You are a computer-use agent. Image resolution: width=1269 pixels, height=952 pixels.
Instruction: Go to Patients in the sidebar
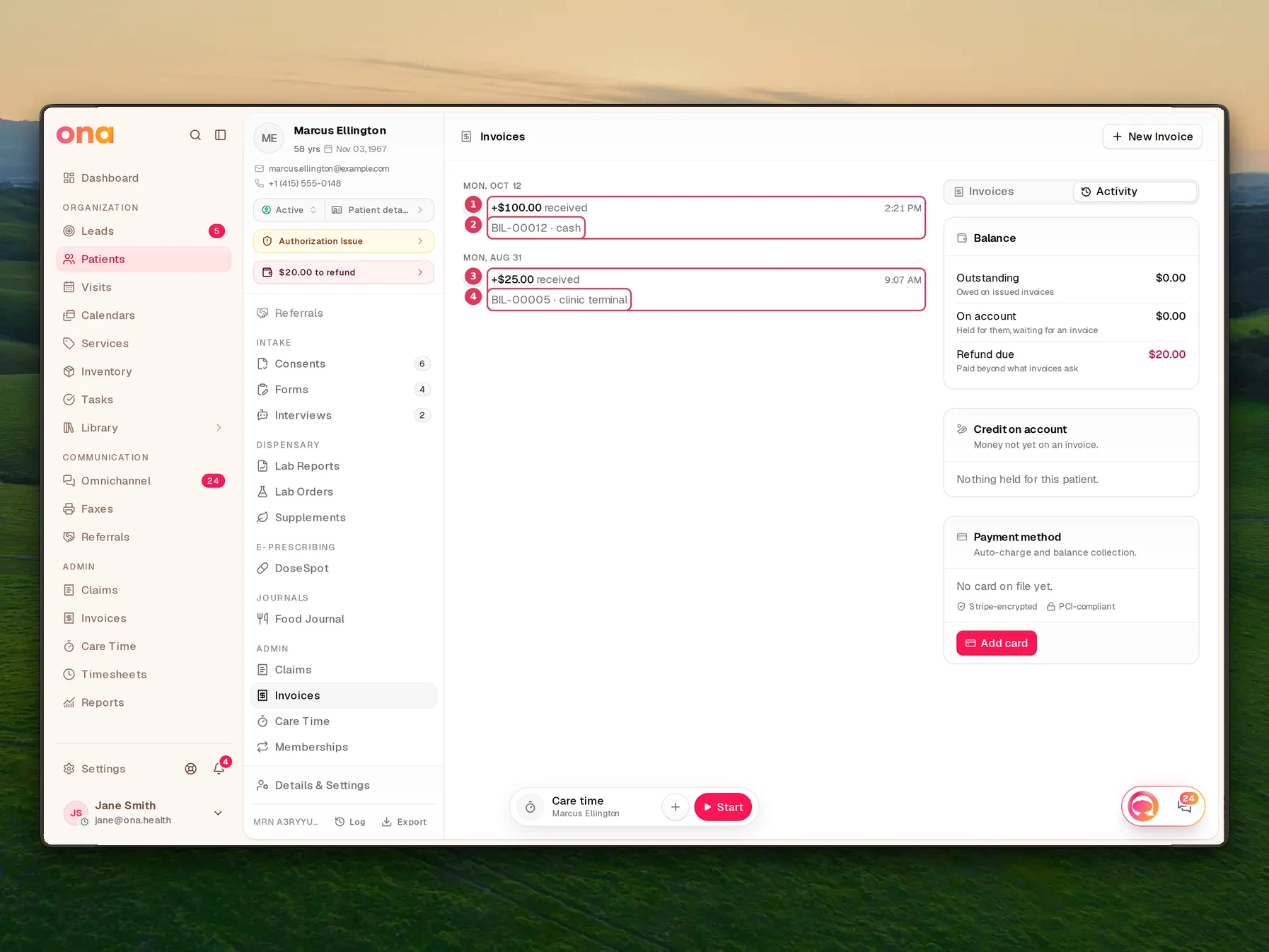click(x=144, y=260)
